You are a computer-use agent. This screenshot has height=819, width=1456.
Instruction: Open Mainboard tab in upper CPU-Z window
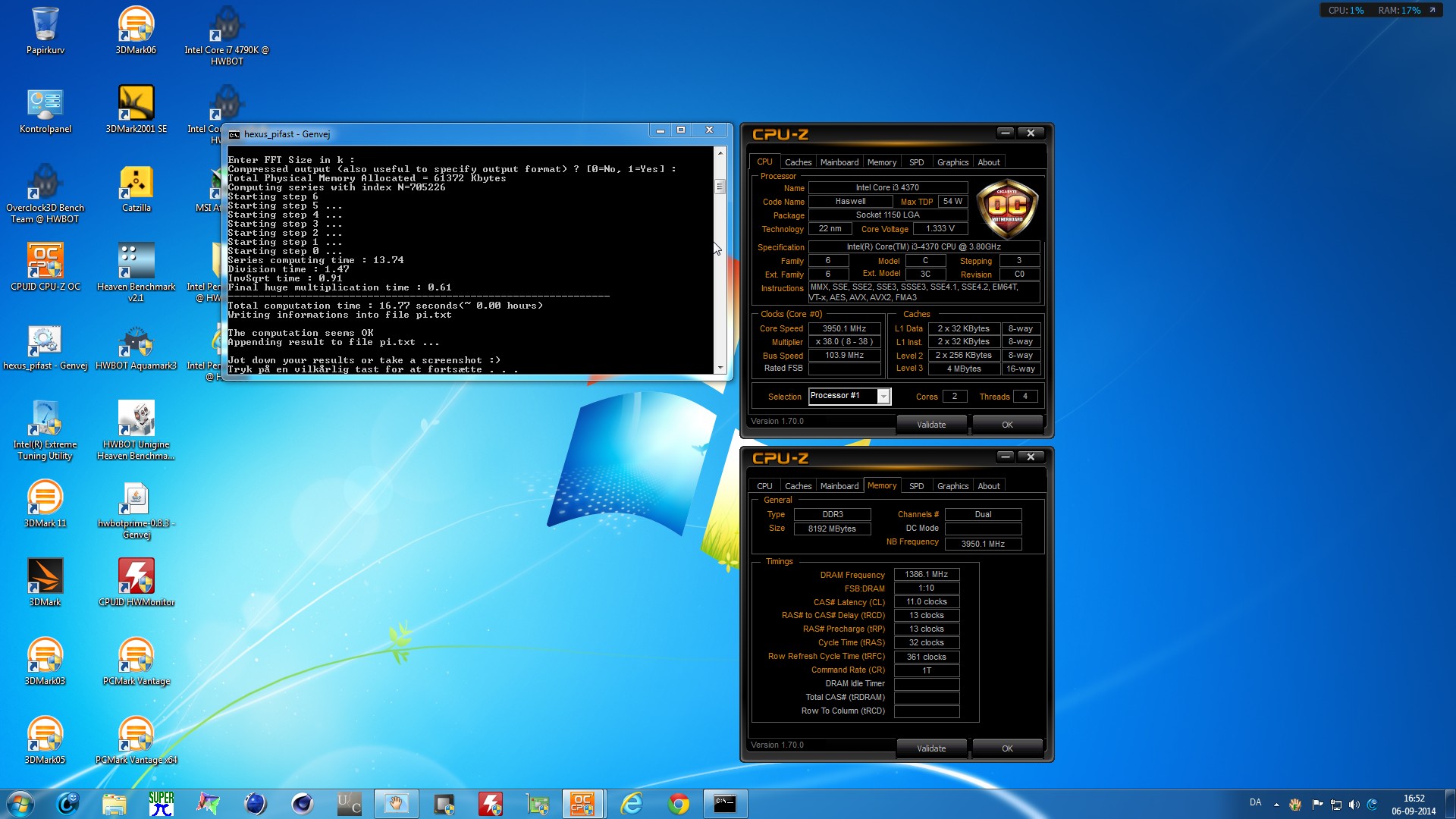coord(839,162)
